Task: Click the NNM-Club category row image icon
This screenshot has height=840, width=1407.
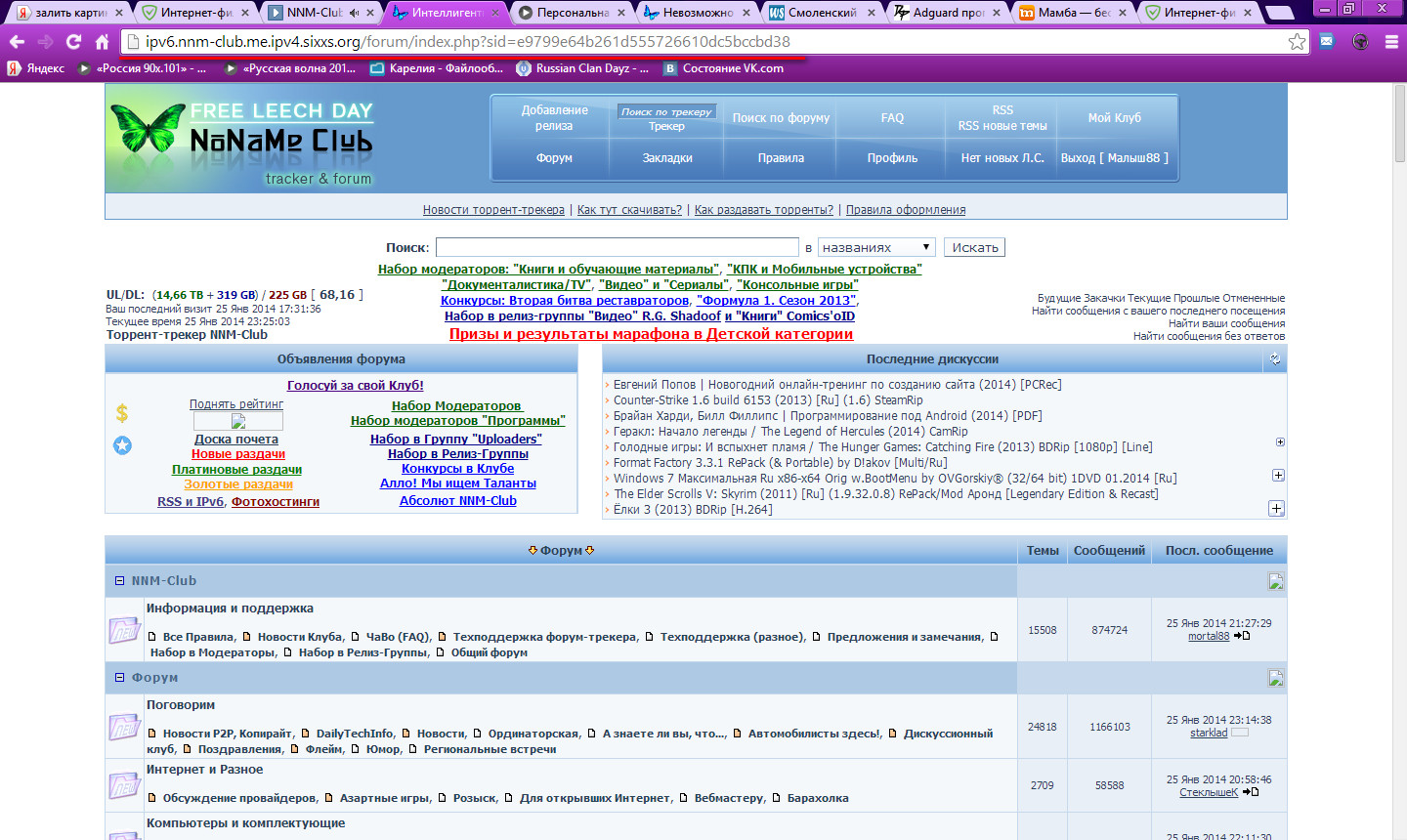Action: tap(1276, 581)
